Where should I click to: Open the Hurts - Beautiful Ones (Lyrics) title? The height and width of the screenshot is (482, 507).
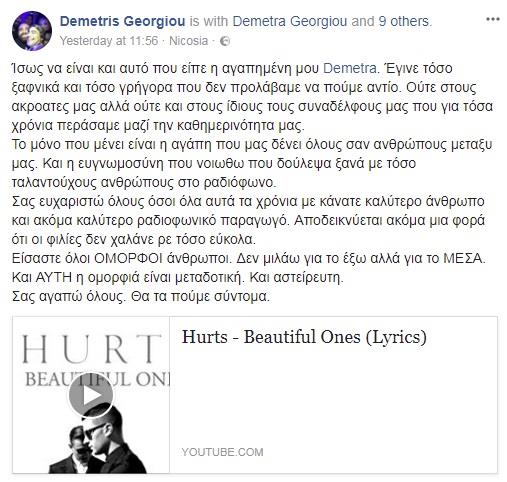click(304, 337)
